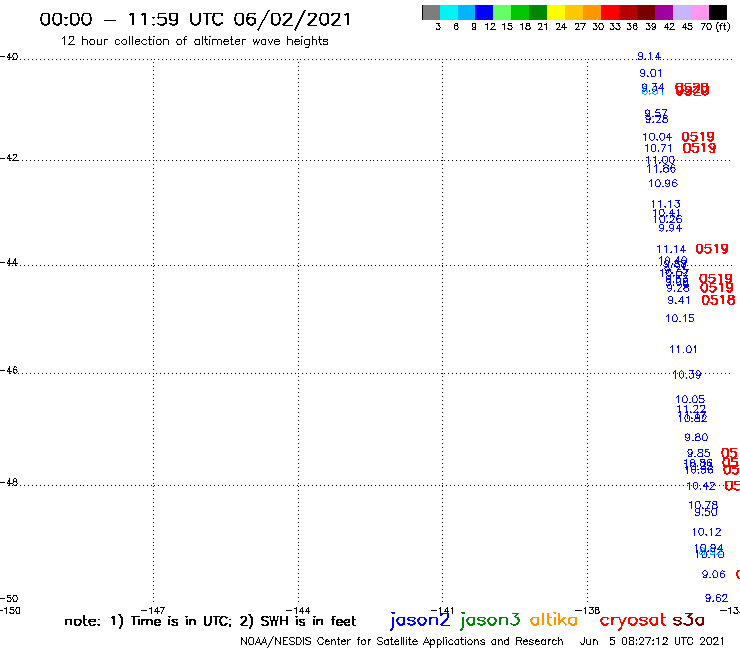Click the wave height value 11.14
The height and width of the screenshot is (650, 740).
pos(671,249)
